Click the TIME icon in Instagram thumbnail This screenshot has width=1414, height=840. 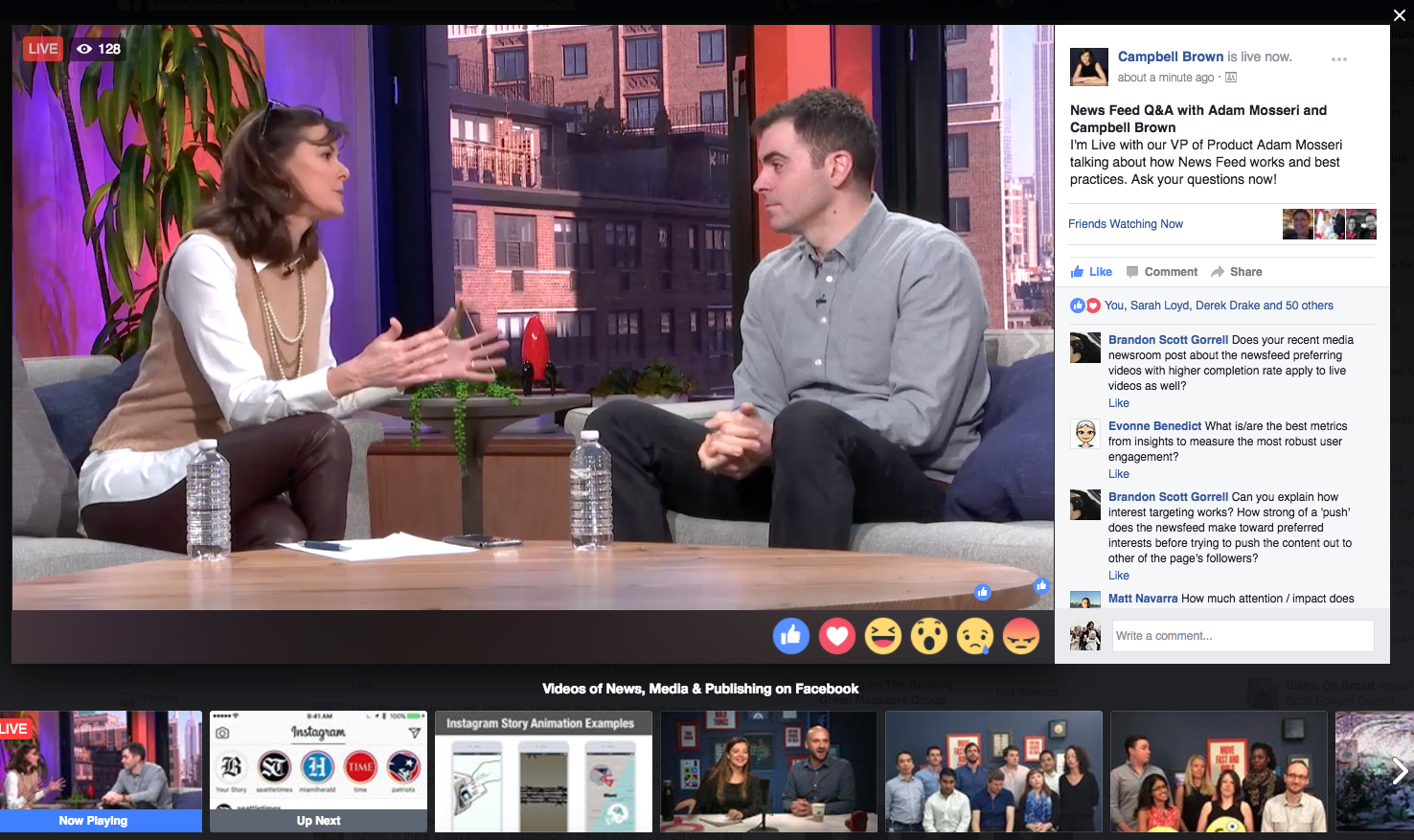[x=360, y=766]
